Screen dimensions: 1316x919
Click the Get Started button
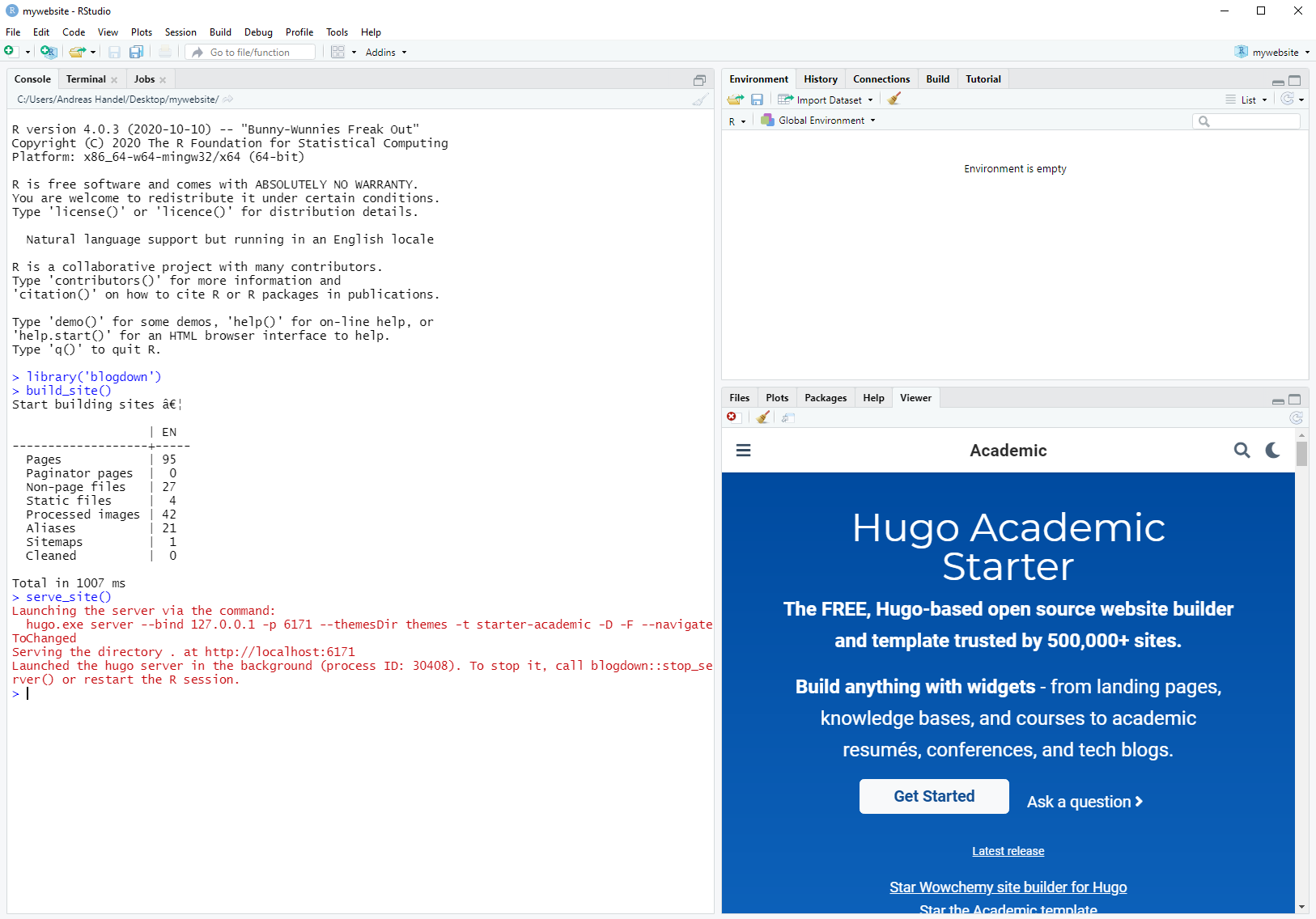tap(934, 796)
